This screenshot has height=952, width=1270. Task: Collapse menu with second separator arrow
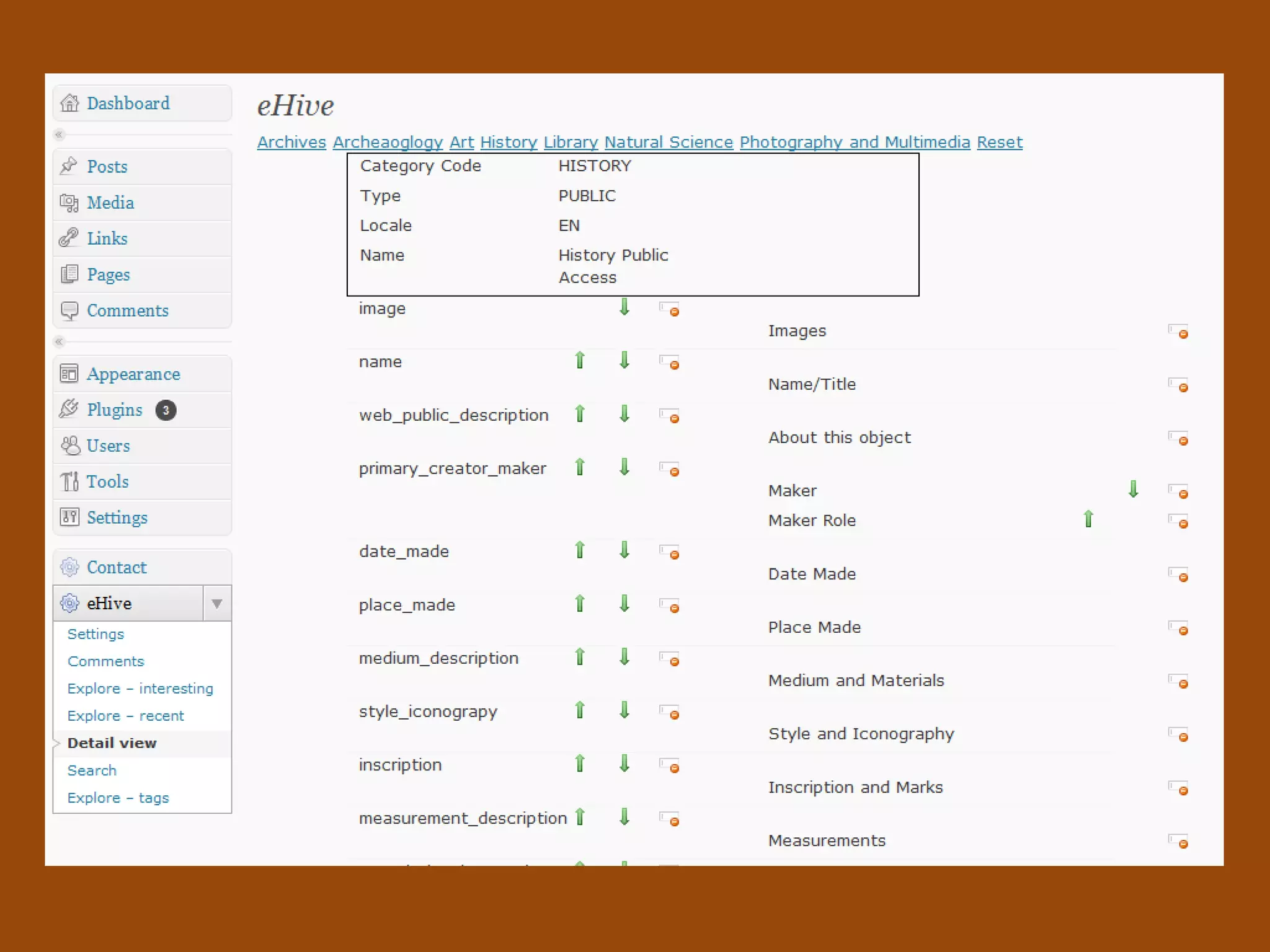[x=60, y=342]
